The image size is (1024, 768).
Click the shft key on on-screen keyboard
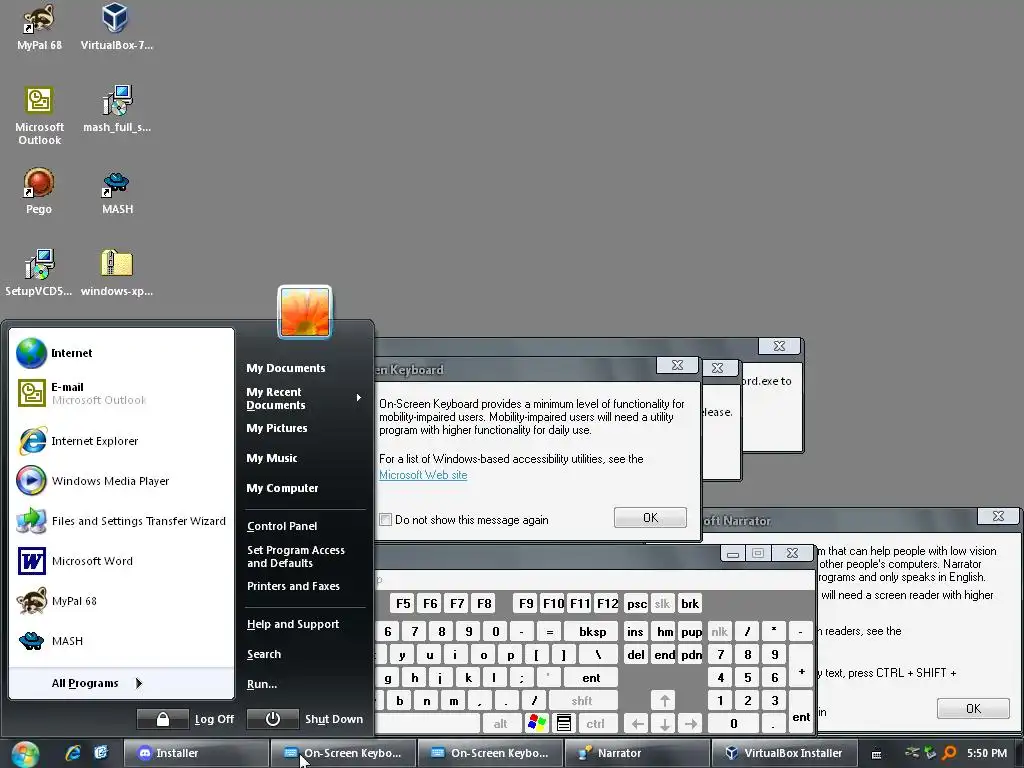coord(582,701)
